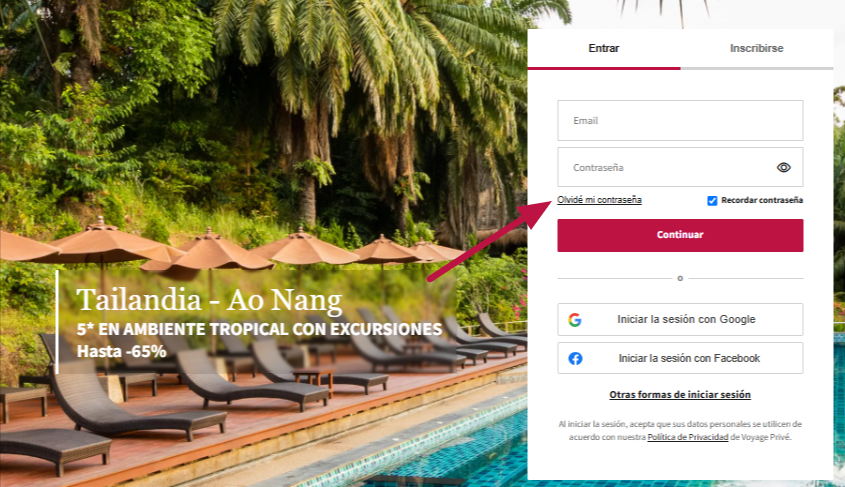Screen dimensions: 845x487
Task: Choose Iniciar la sesión con Google
Action: (680, 319)
